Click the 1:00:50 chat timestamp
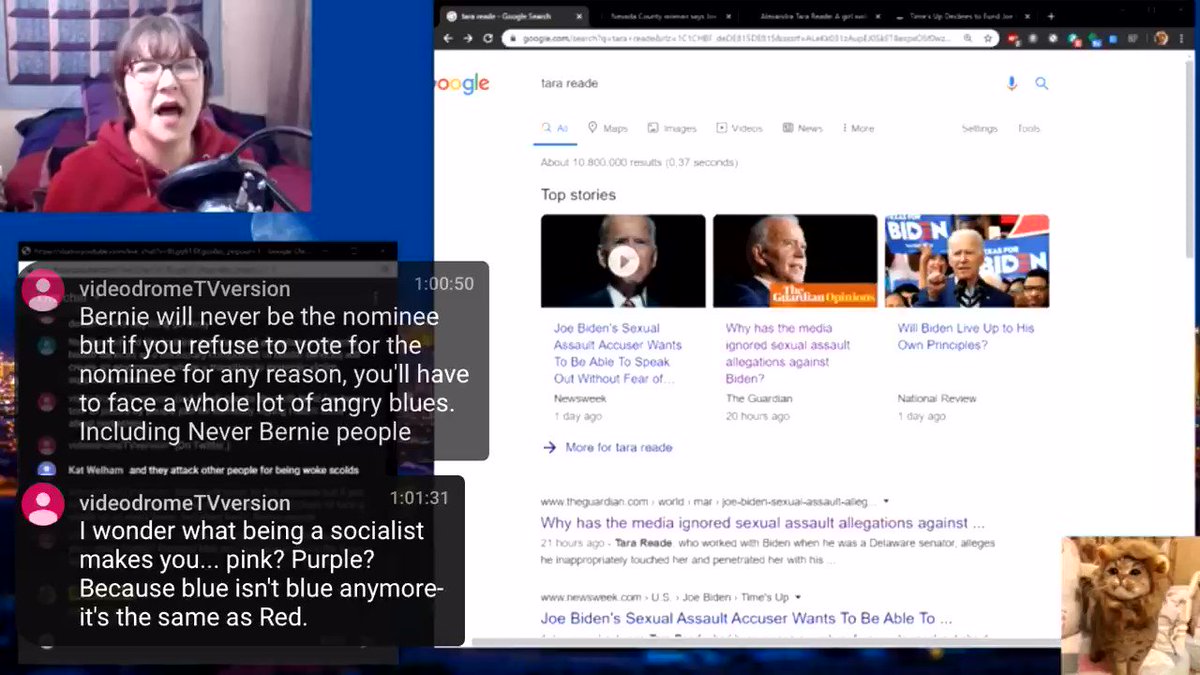 coord(444,284)
